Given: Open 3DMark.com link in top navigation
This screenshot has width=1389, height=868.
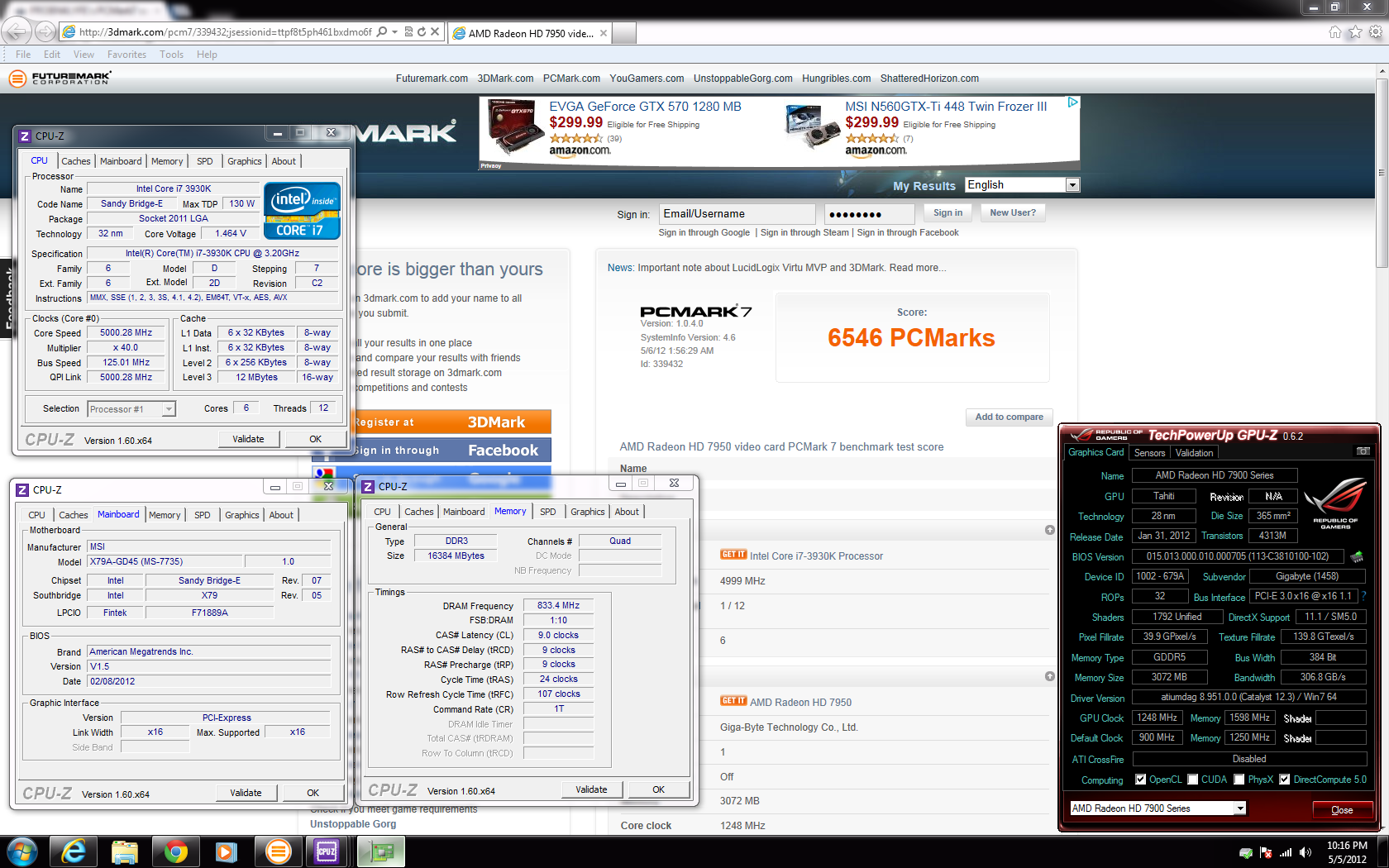Looking at the screenshot, I should [505, 79].
